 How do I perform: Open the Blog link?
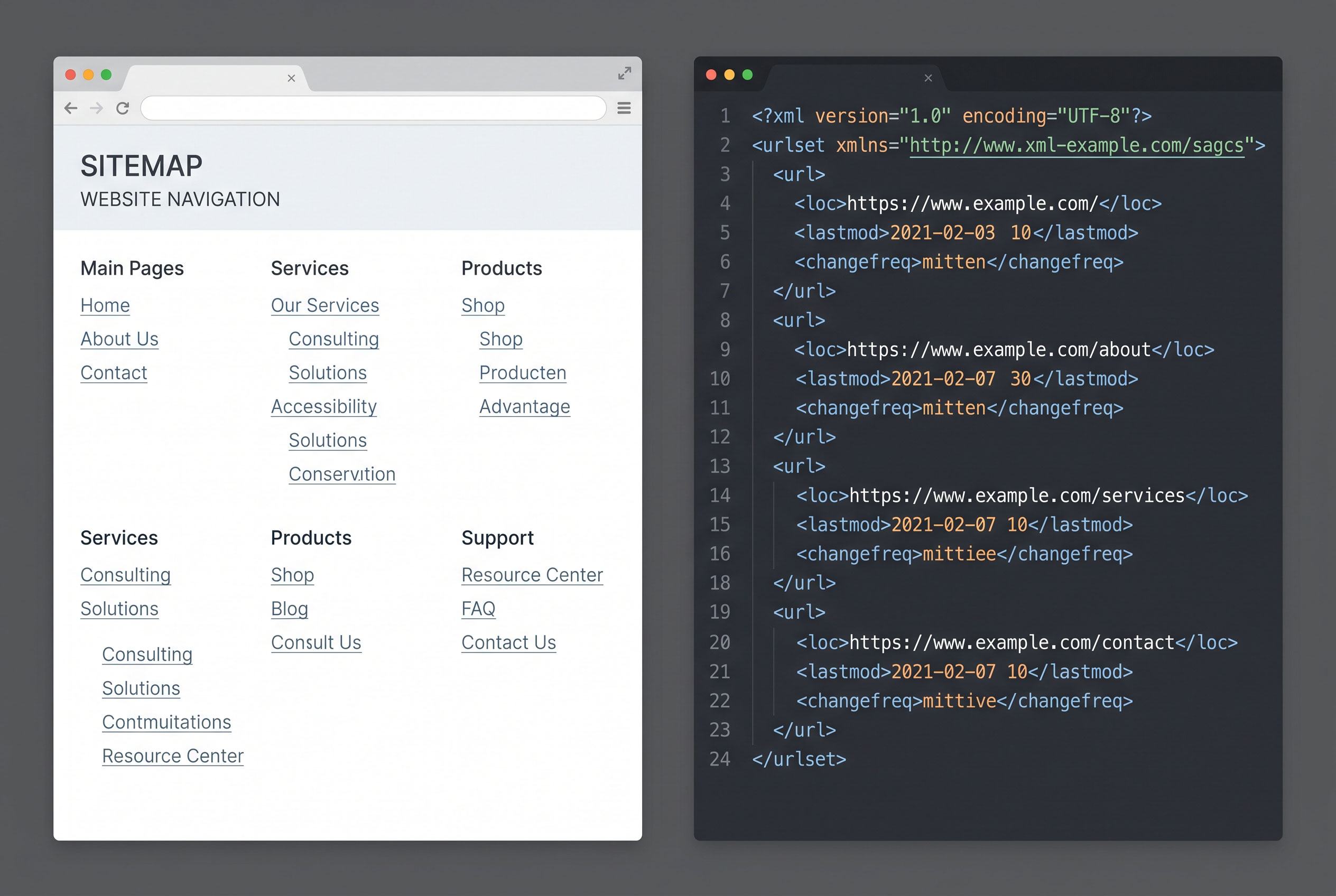click(289, 609)
